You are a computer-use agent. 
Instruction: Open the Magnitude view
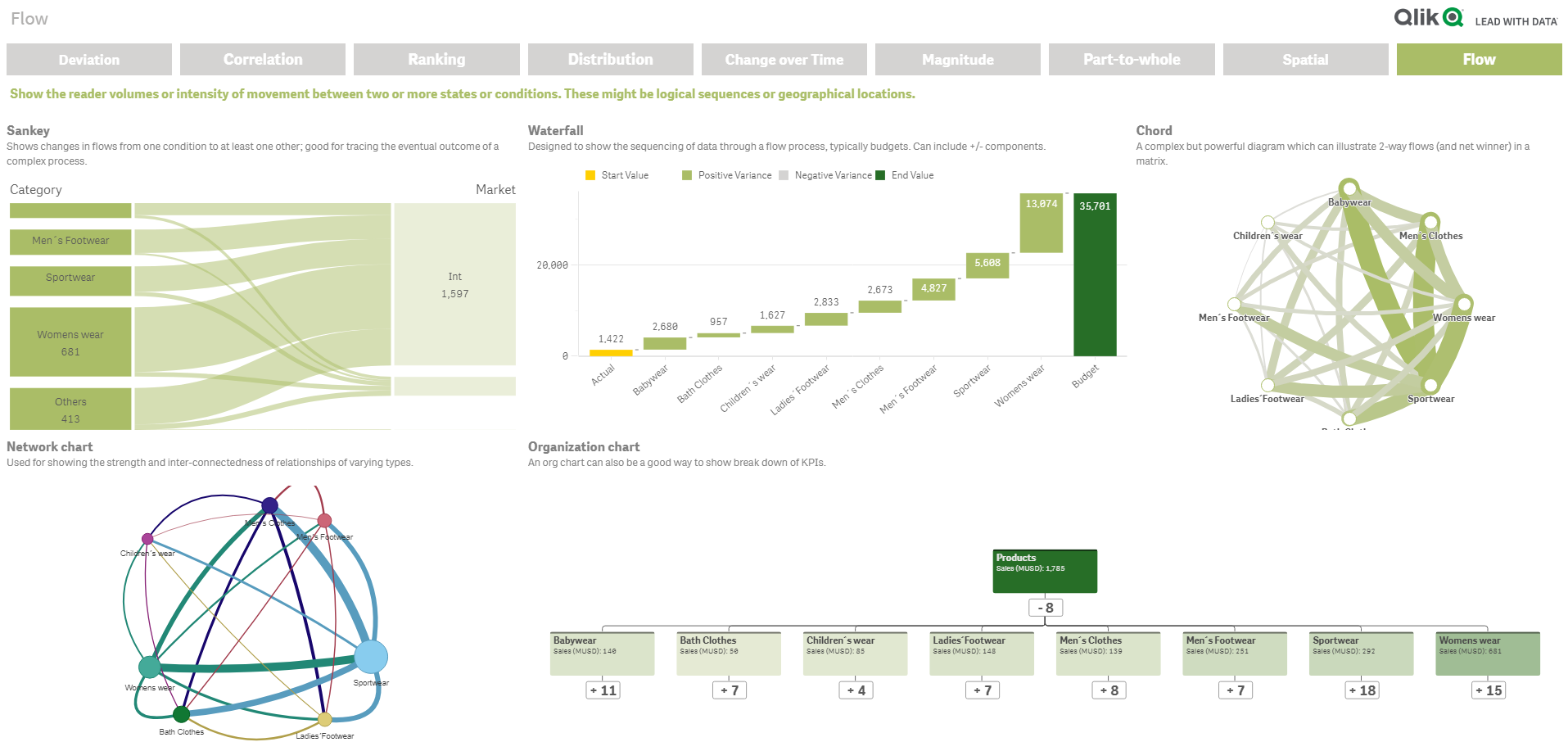957,59
